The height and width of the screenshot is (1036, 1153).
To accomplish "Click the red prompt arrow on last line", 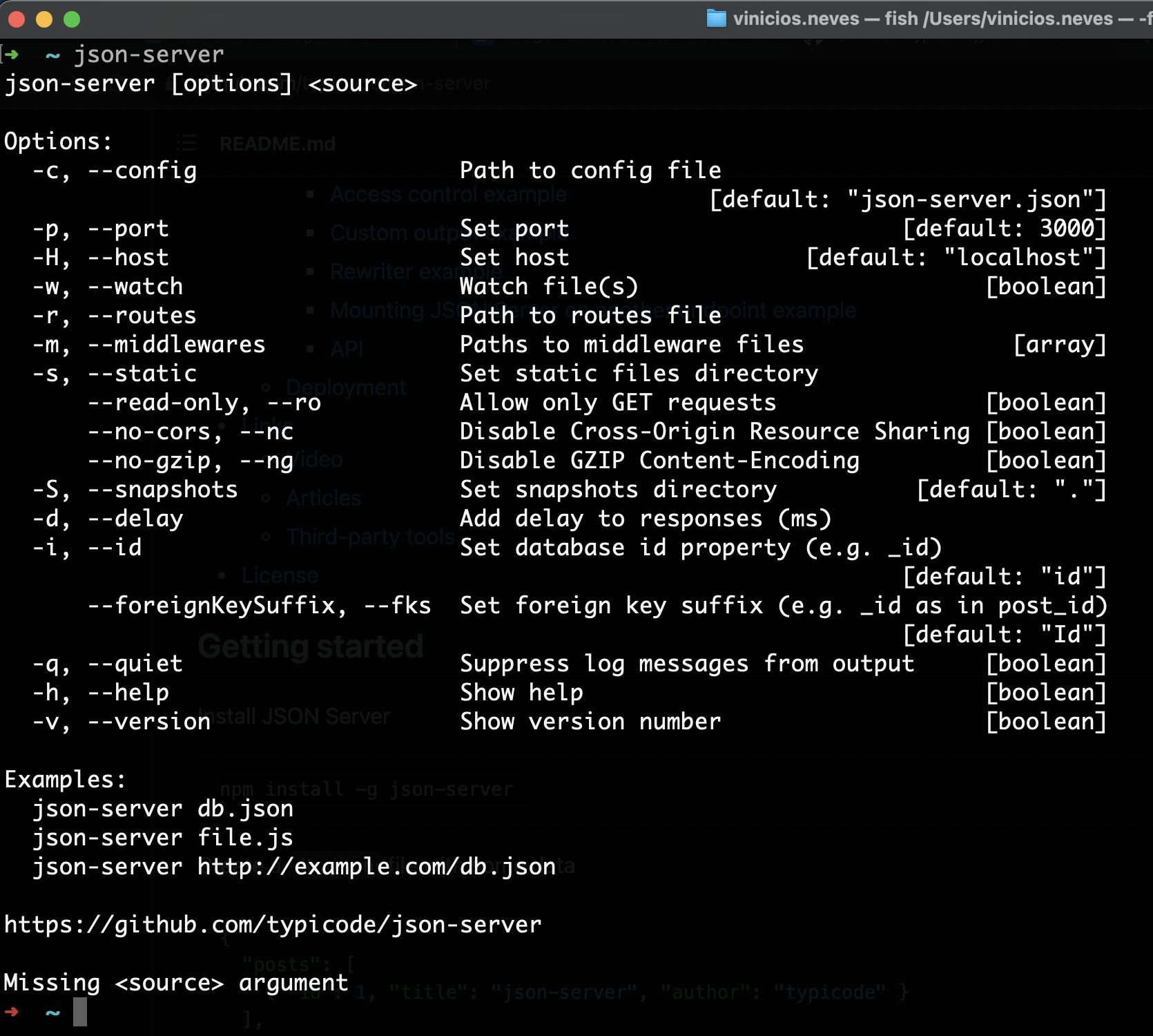I will 12,1012.
